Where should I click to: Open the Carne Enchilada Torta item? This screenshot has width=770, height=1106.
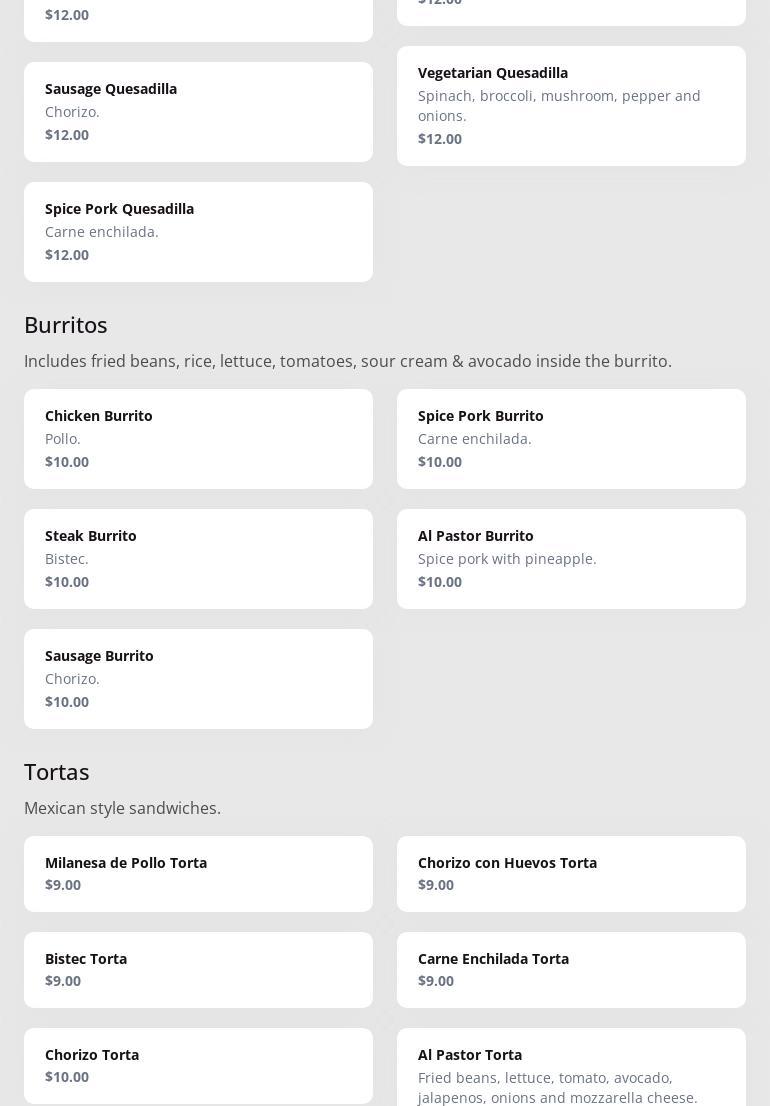(x=571, y=970)
